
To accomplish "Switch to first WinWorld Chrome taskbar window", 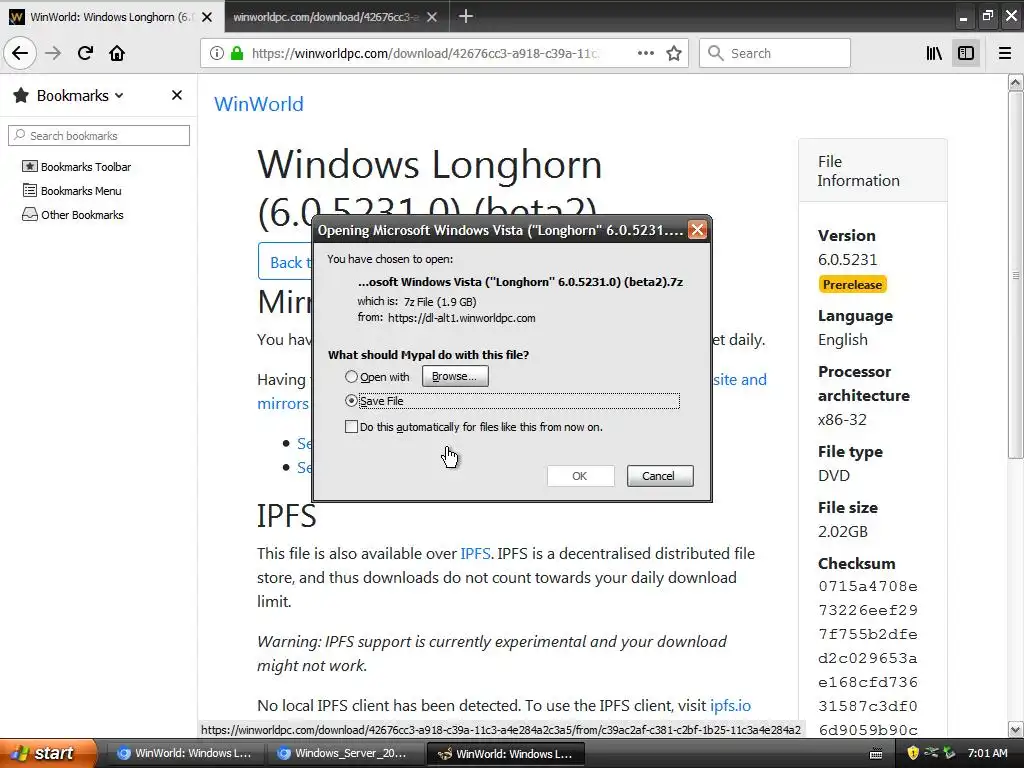I will (x=184, y=753).
